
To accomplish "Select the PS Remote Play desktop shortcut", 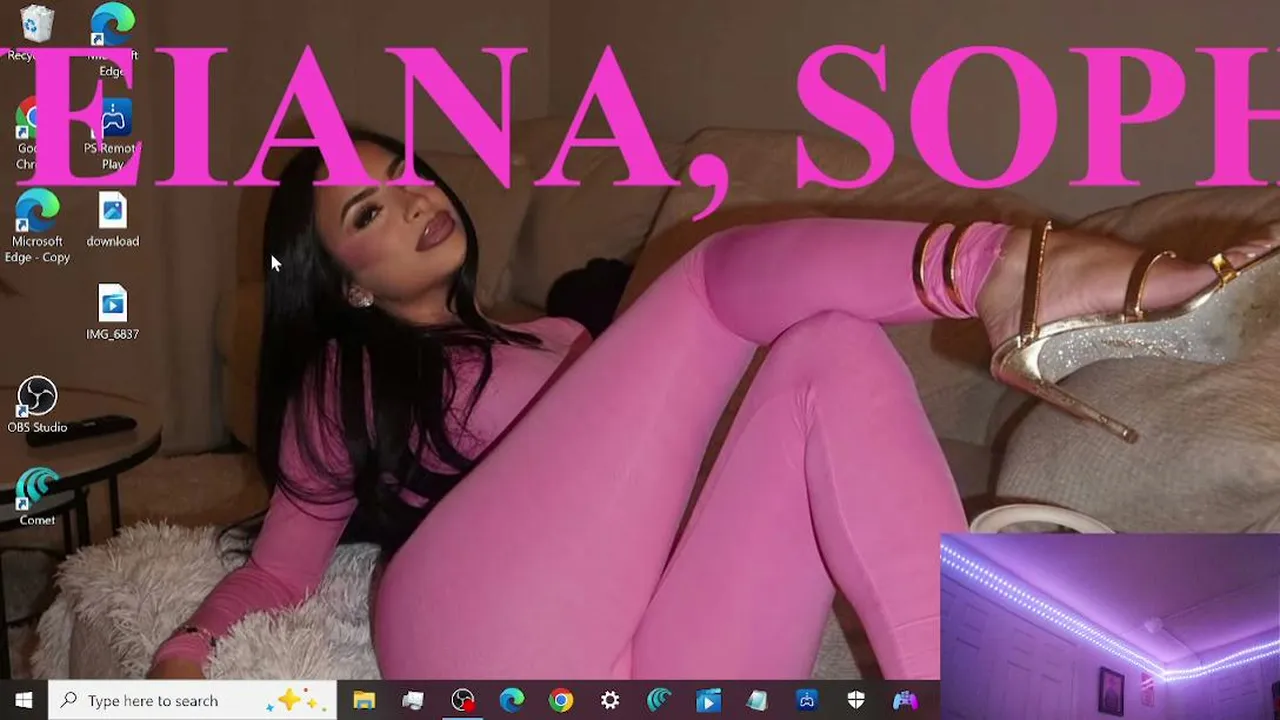I will click(112, 135).
